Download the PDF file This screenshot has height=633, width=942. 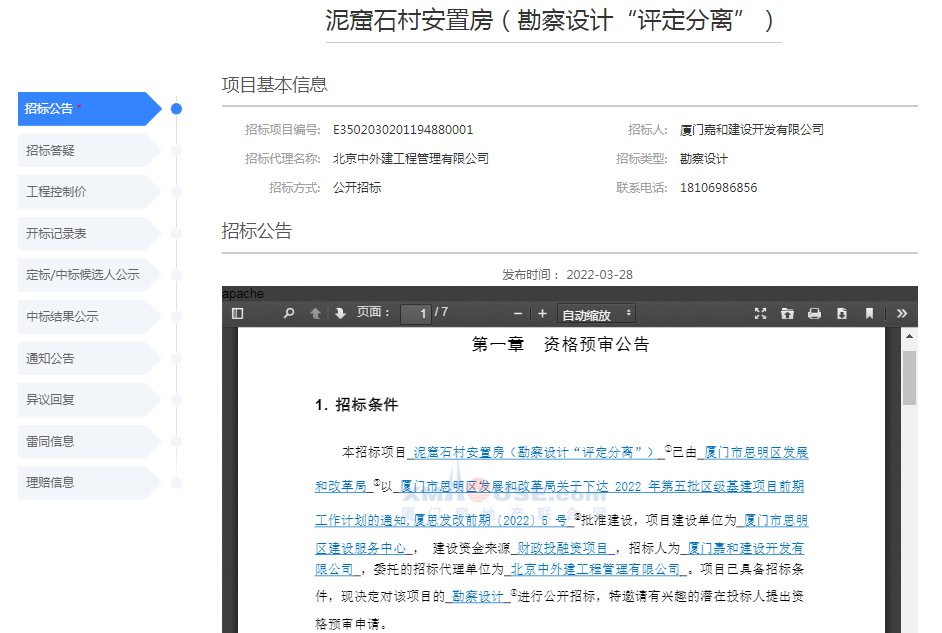[841, 314]
